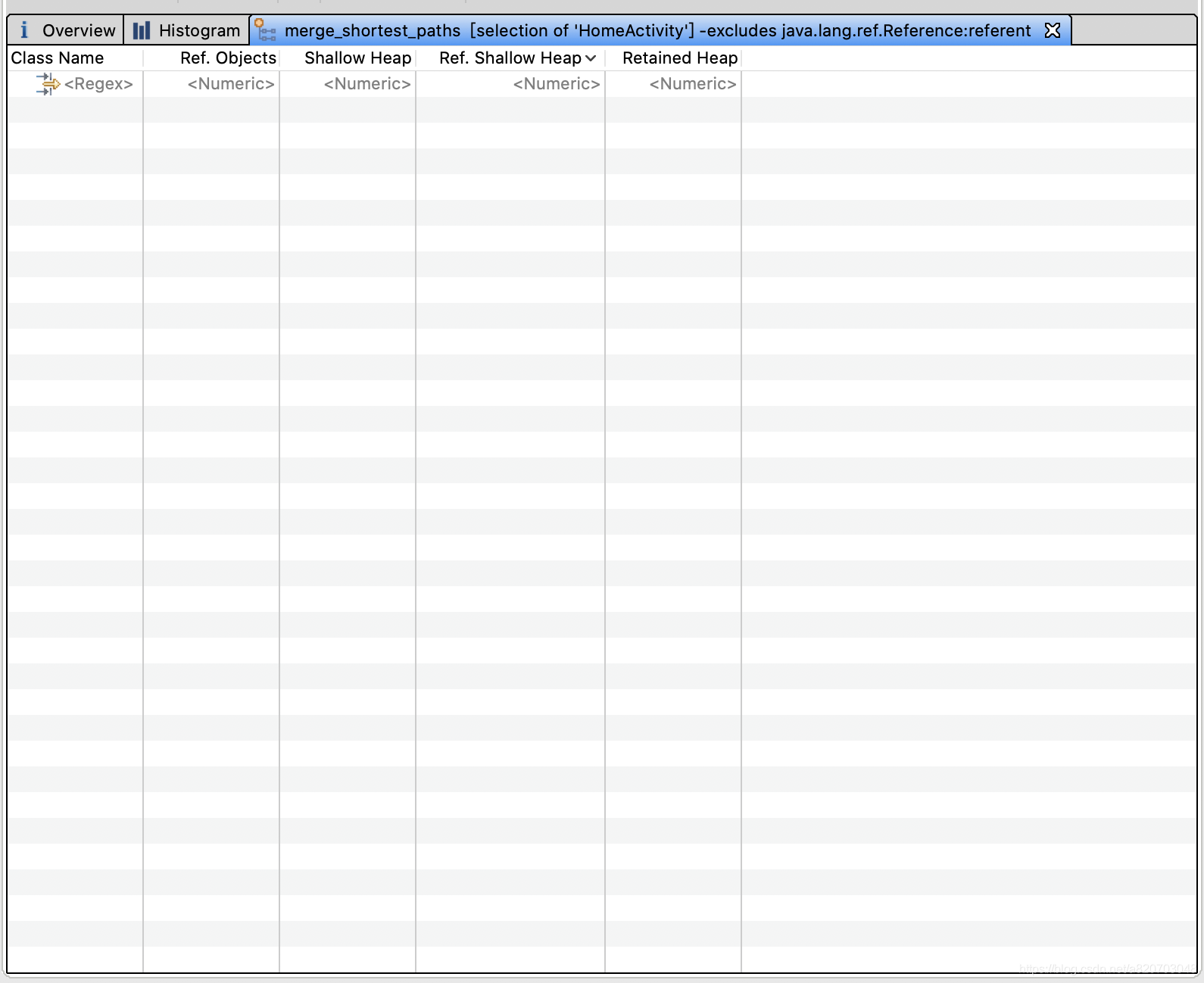Open the Histogram tab
The image size is (1204, 983).
coord(186,30)
